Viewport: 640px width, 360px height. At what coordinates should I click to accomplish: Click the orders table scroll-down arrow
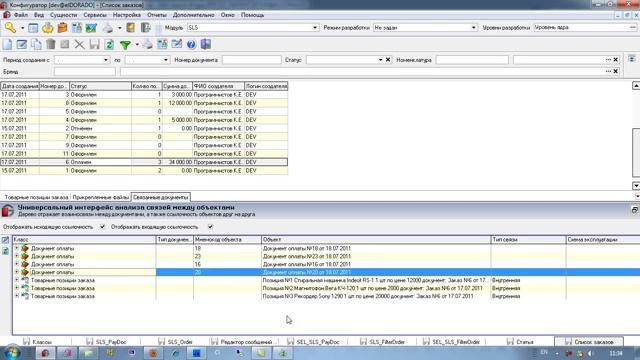point(636,186)
